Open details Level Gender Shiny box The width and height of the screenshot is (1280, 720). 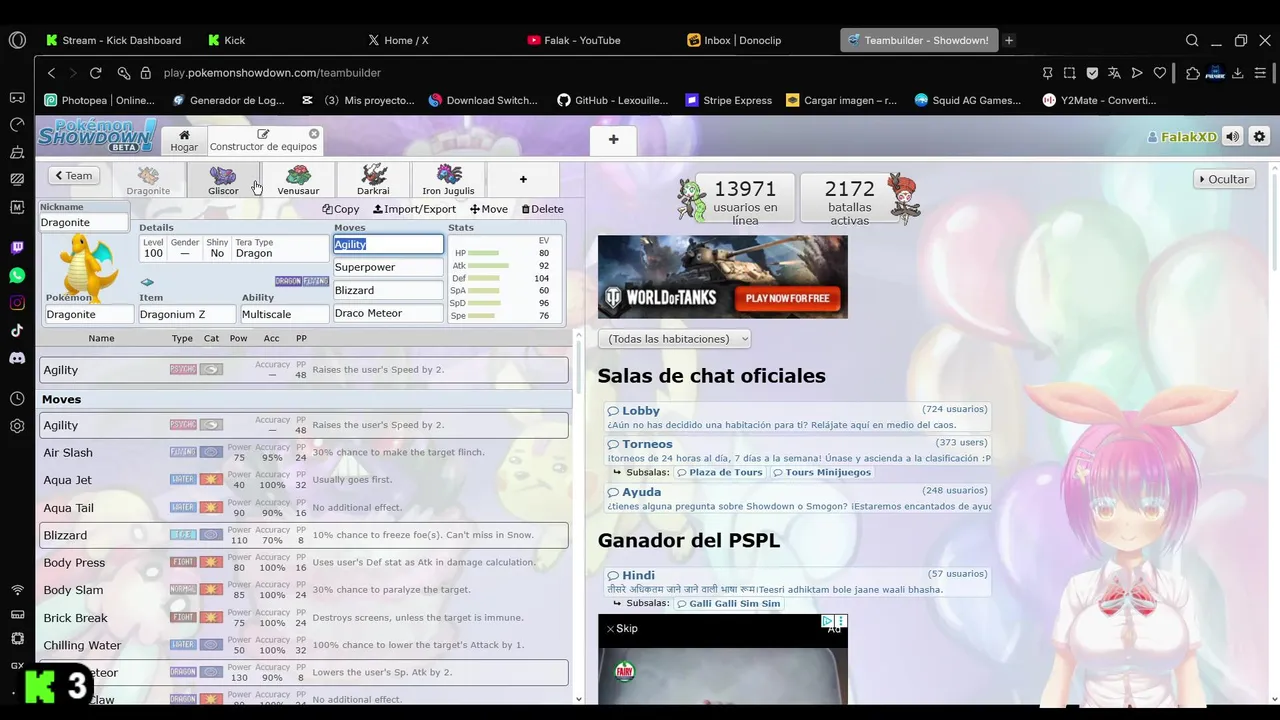234,249
